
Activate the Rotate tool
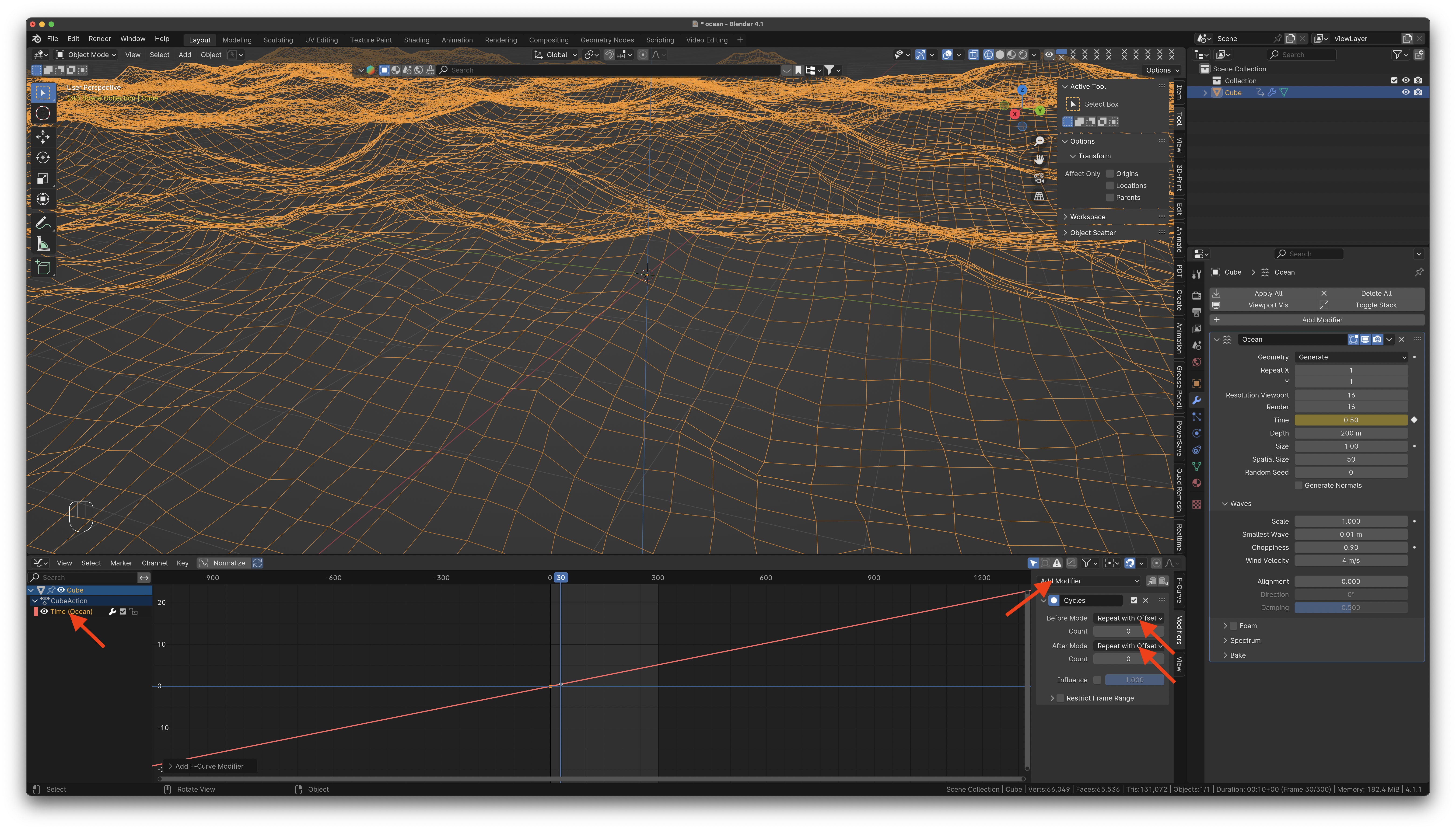[43, 157]
